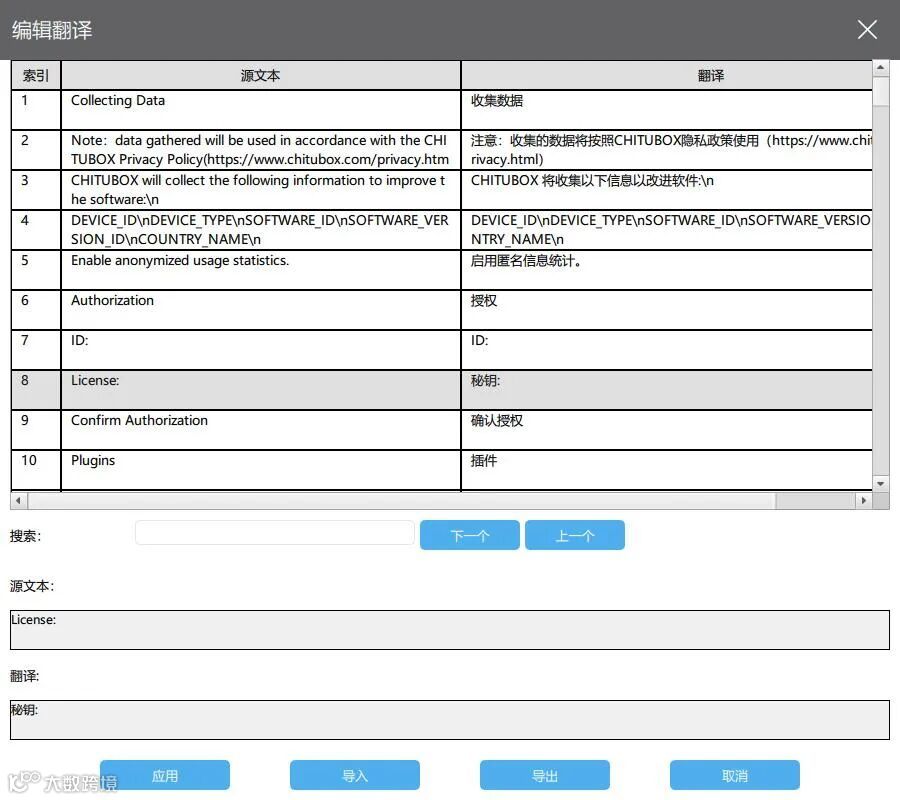The width and height of the screenshot is (900, 800).
Task: Click the 翻译 column header
Action: (x=667, y=75)
